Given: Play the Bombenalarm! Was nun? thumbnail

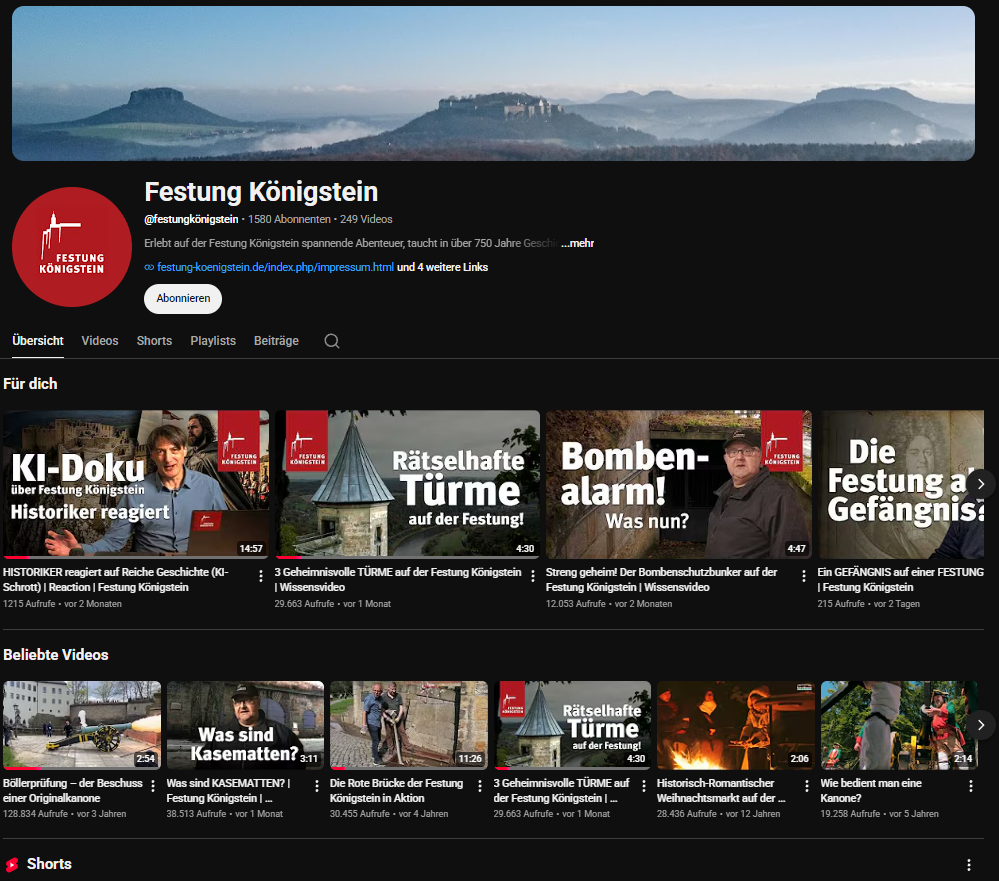Looking at the screenshot, I should pyautogui.click(x=679, y=484).
